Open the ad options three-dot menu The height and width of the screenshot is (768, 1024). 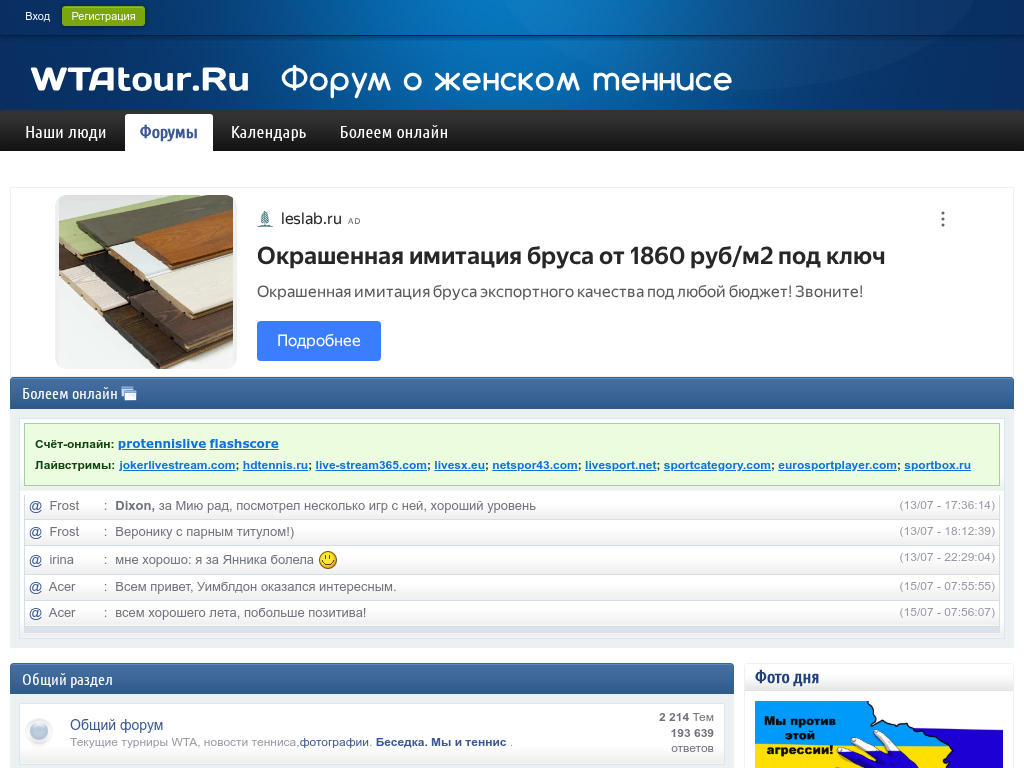coord(942,219)
